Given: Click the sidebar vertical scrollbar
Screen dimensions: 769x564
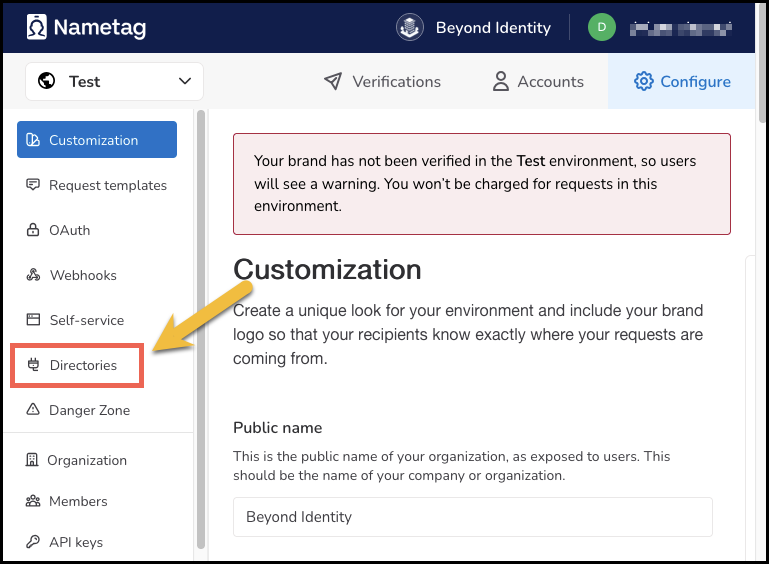Looking at the screenshot, I should click(201, 330).
